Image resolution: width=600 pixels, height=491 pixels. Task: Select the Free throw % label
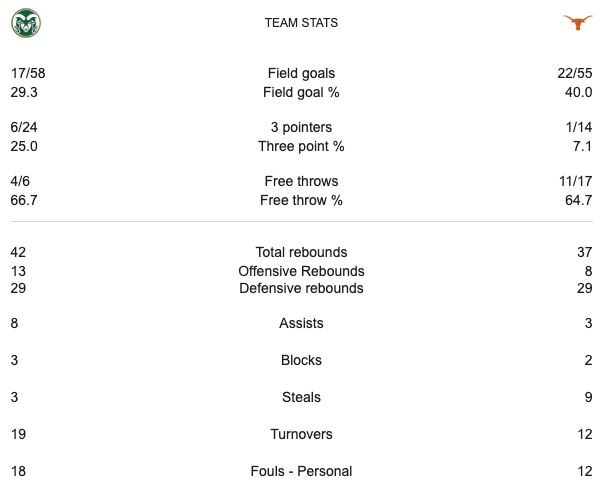tap(301, 200)
